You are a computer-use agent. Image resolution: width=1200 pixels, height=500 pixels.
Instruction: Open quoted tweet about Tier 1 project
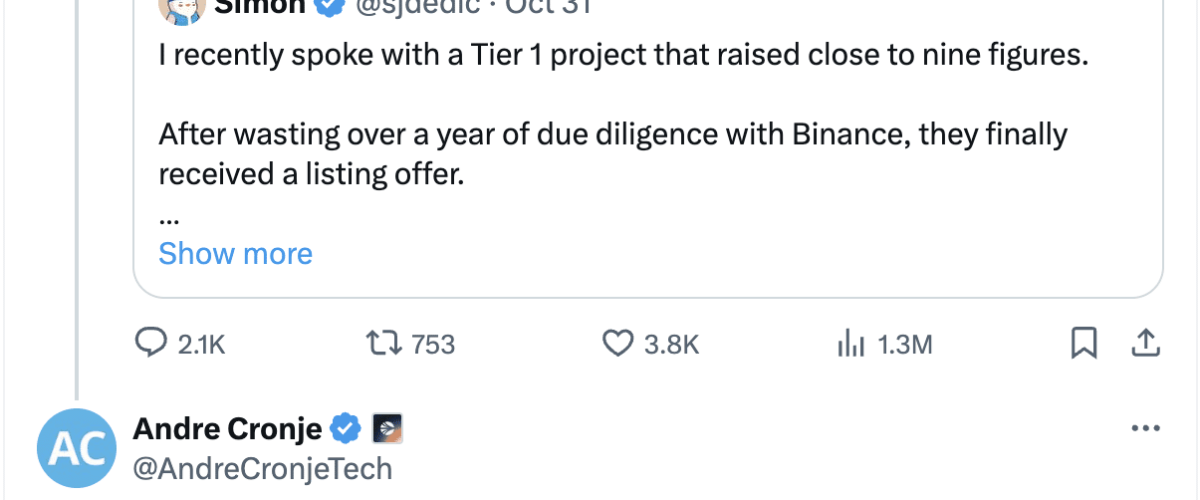click(x=622, y=55)
